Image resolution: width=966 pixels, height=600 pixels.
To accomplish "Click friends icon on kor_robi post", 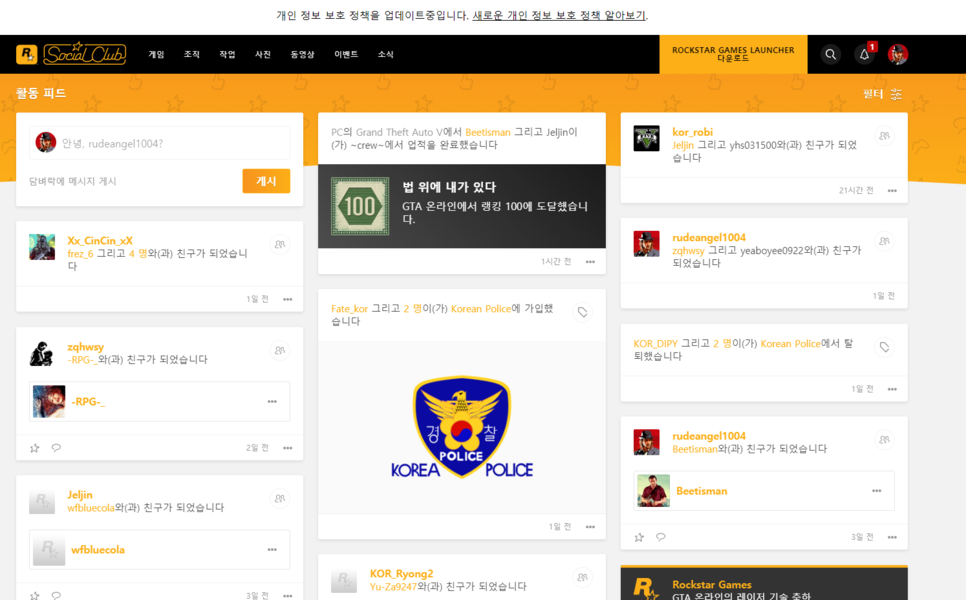I will tap(884, 136).
